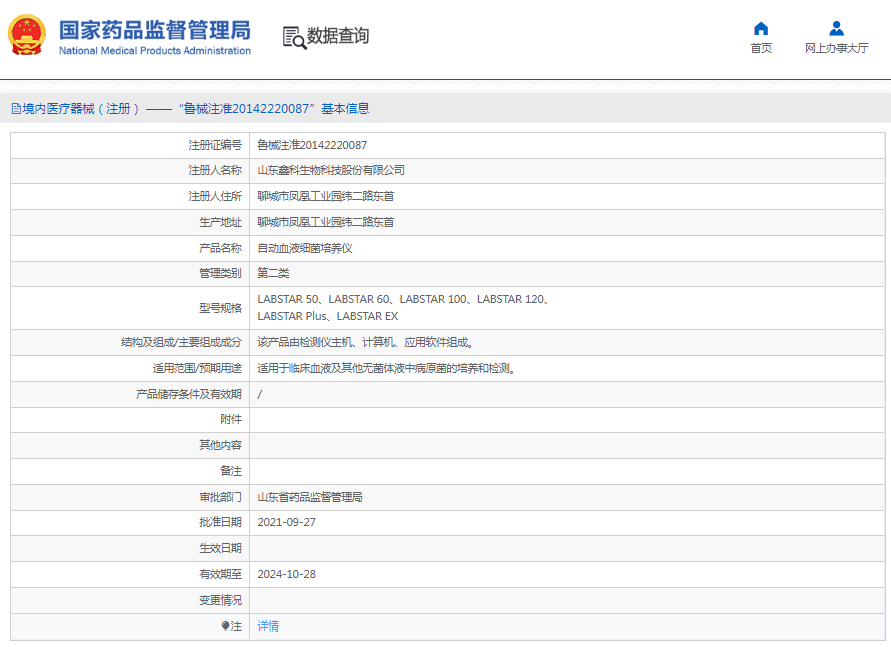
Task: Select 山东鑫科生物科技股份有限公司 cell
Action: tap(331, 170)
